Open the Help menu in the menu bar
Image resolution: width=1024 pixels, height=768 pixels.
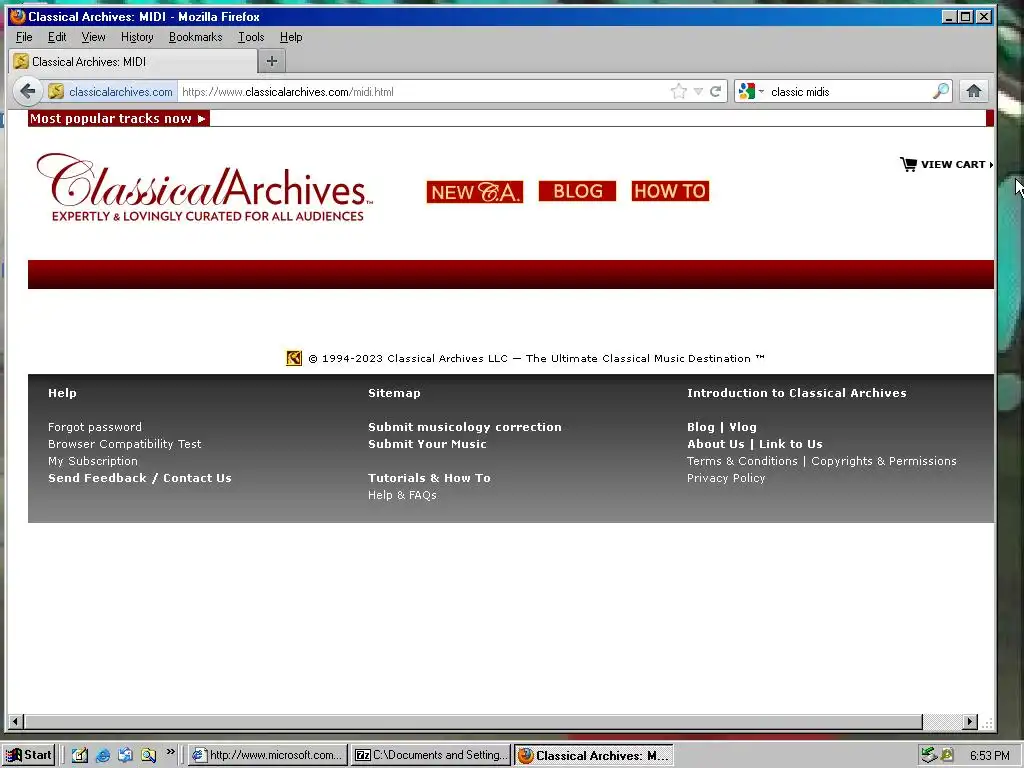click(291, 37)
